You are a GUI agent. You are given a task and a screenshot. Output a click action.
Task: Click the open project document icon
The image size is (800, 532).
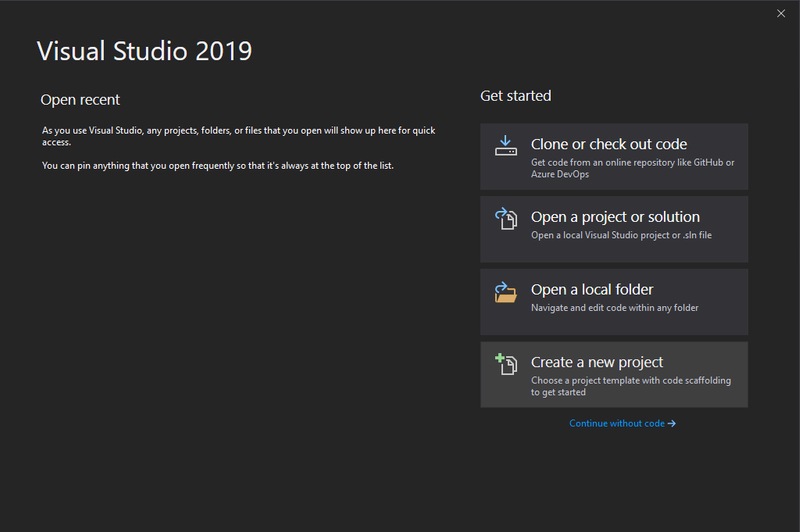[506, 218]
